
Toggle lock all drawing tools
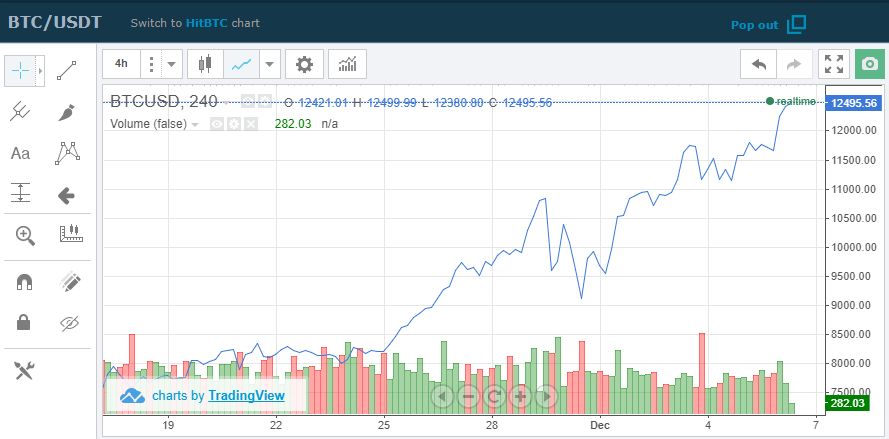(x=23, y=322)
